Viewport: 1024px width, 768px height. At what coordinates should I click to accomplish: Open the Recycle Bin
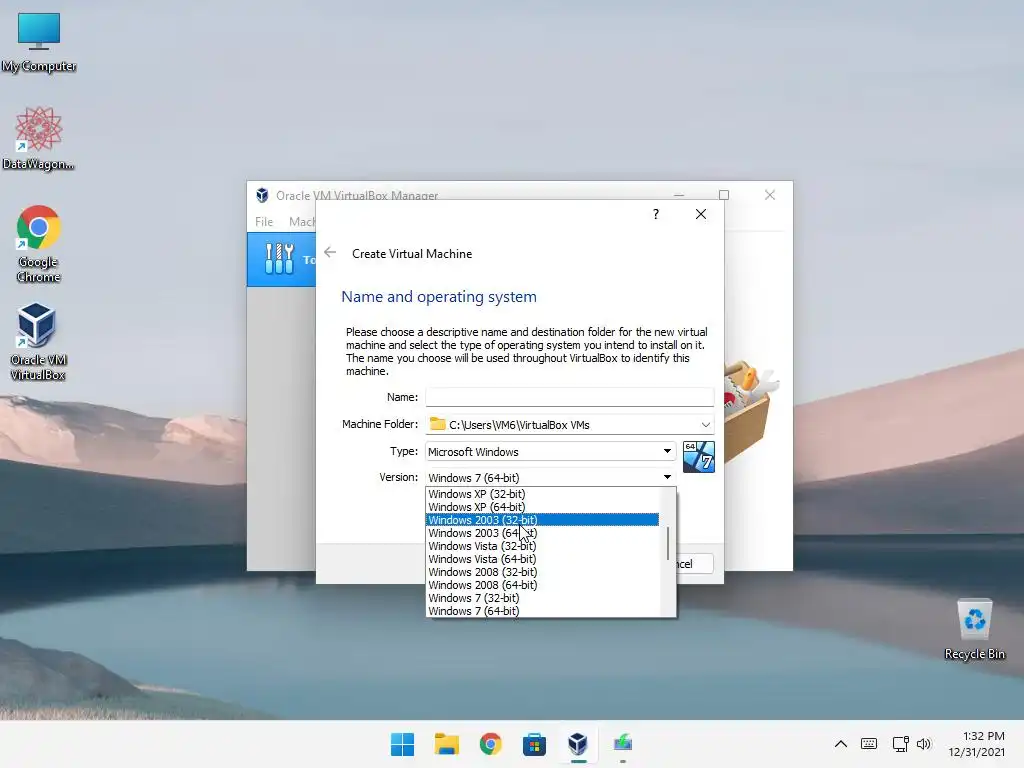[x=974, y=629]
